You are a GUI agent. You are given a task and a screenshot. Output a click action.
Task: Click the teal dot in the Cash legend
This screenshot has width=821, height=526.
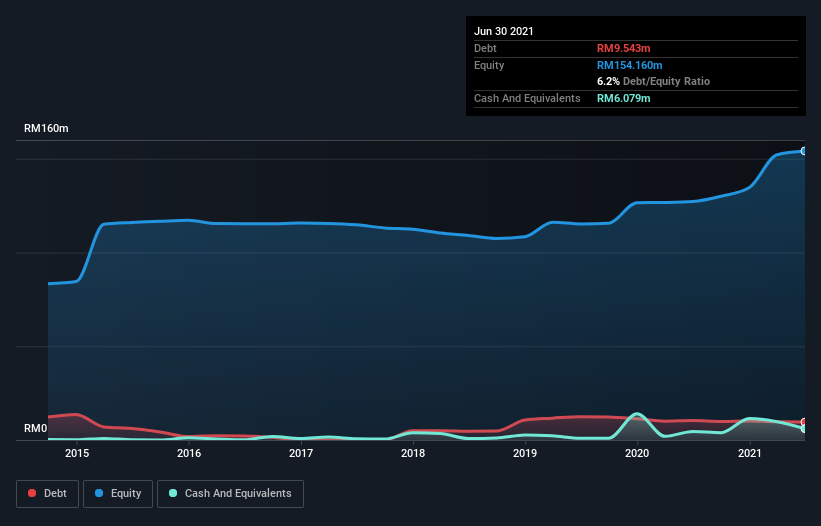click(x=173, y=493)
